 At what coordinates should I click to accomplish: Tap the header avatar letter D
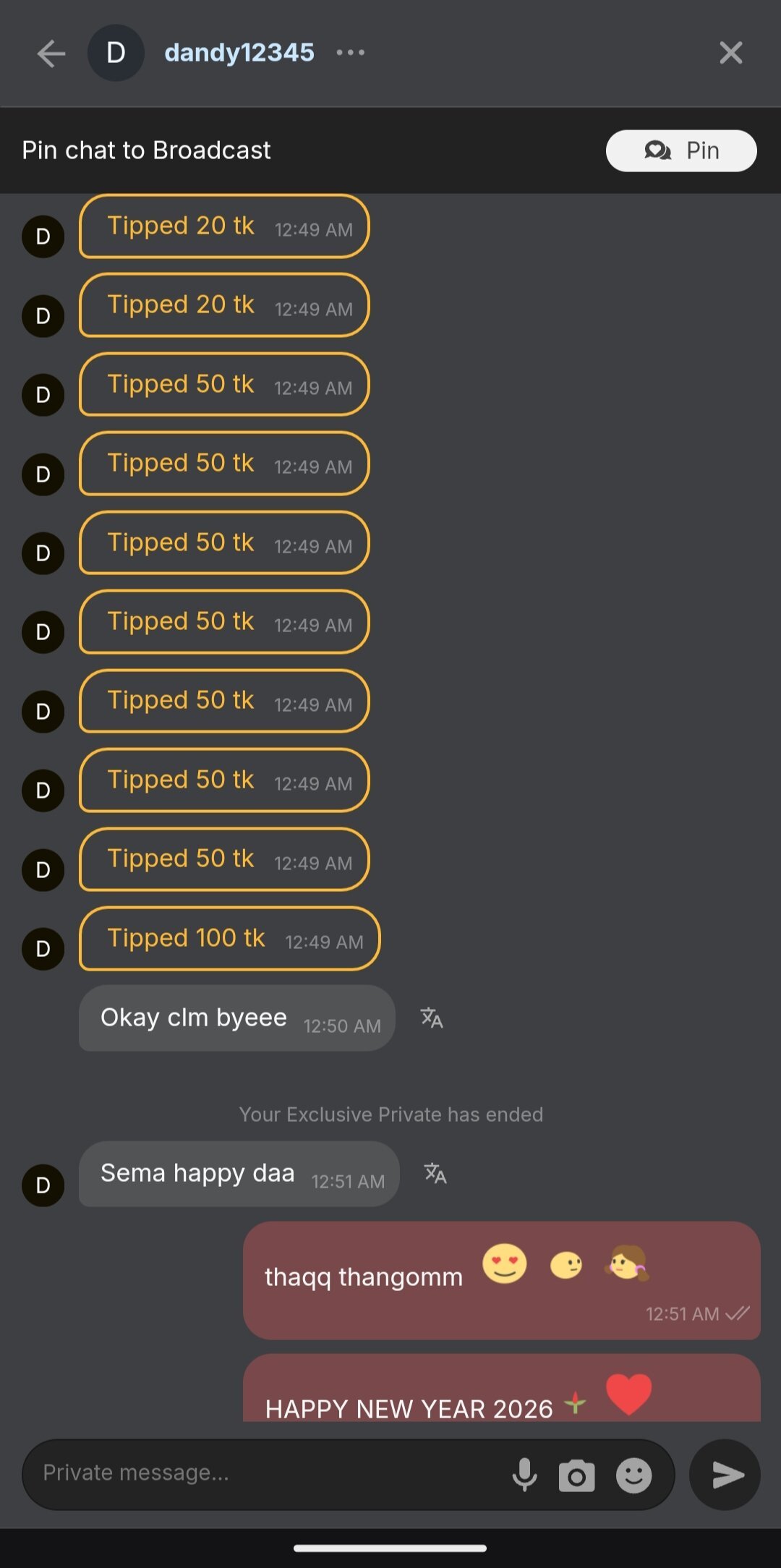coord(116,53)
